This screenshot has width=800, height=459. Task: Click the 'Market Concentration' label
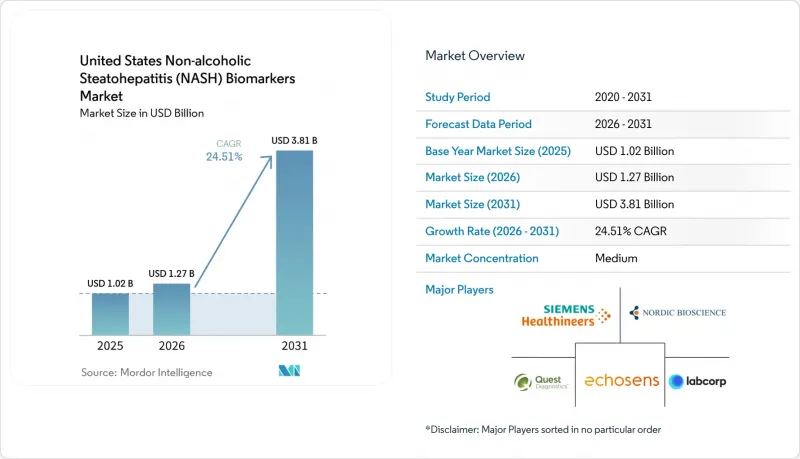(x=482, y=258)
